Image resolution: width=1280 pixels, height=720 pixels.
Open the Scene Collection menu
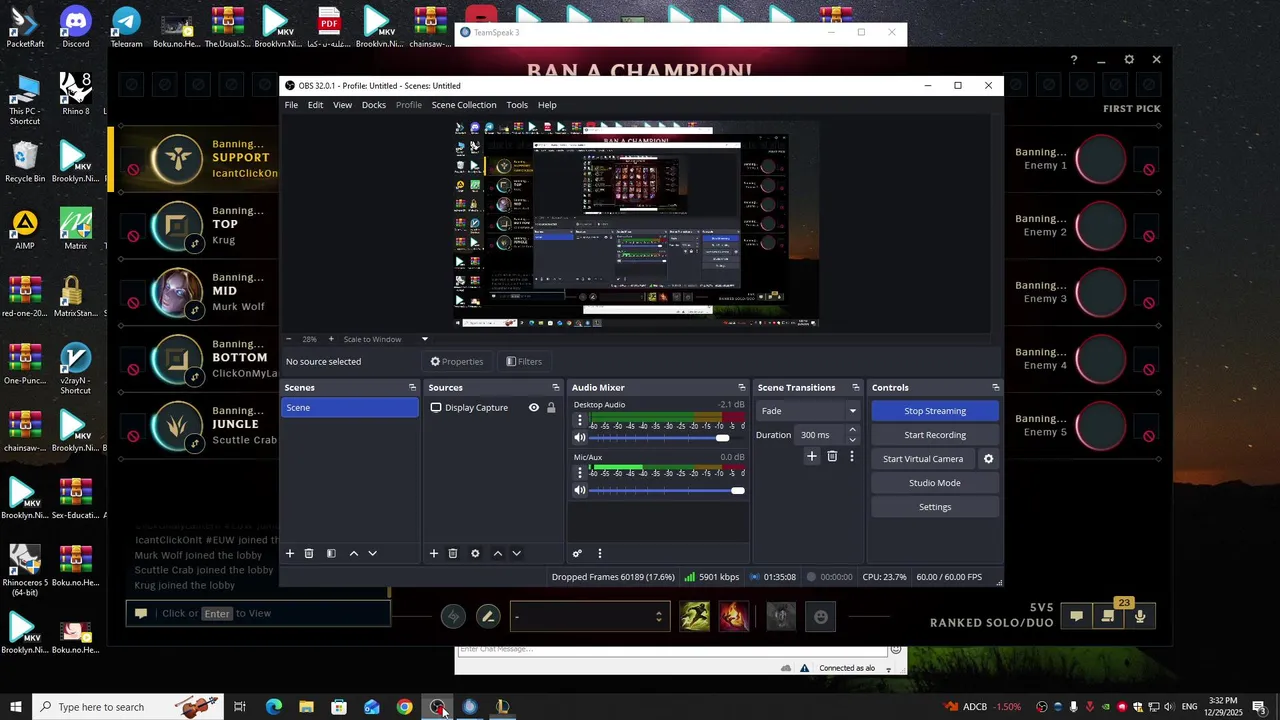click(464, 105)
